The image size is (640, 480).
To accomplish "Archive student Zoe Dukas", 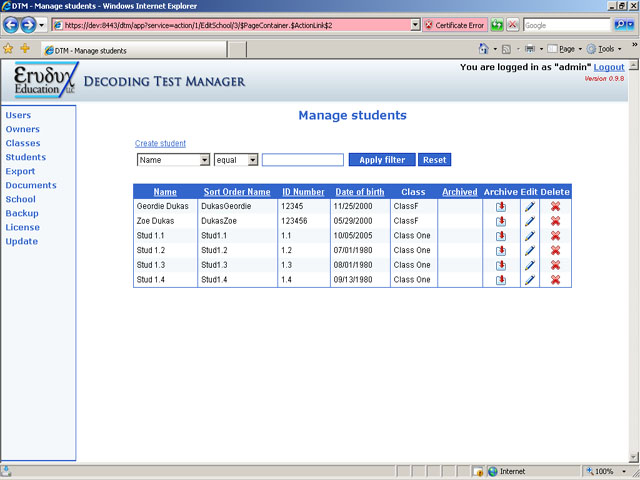I will (x=501, y=221).
